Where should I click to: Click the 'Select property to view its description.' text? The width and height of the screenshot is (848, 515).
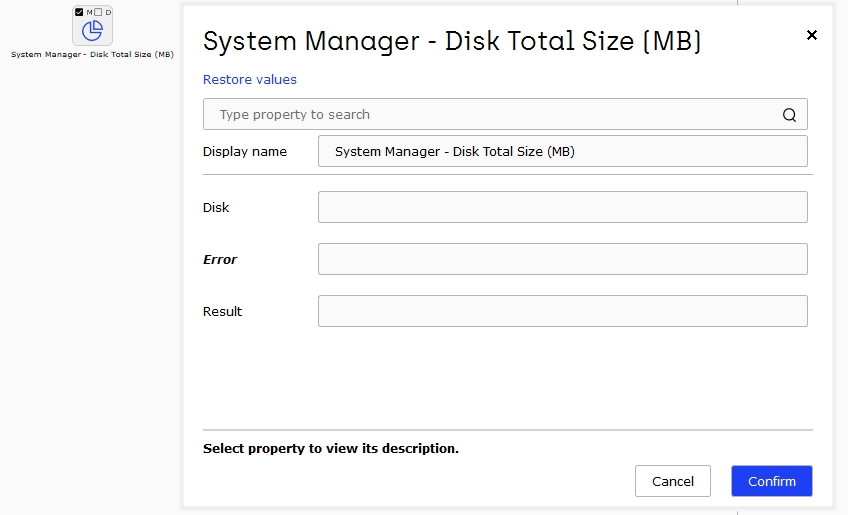coord(330,448)
